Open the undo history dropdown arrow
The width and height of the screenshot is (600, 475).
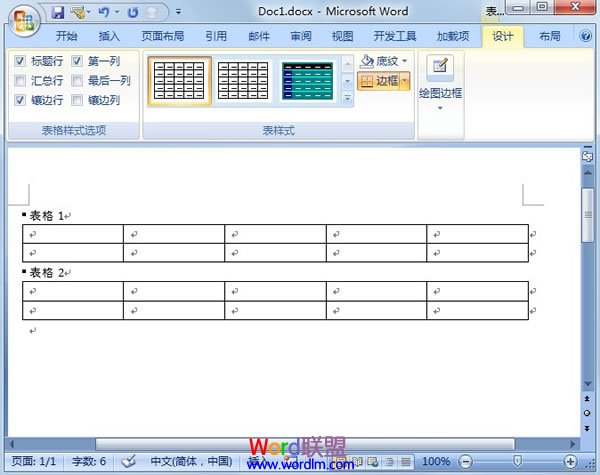(117, 13)
